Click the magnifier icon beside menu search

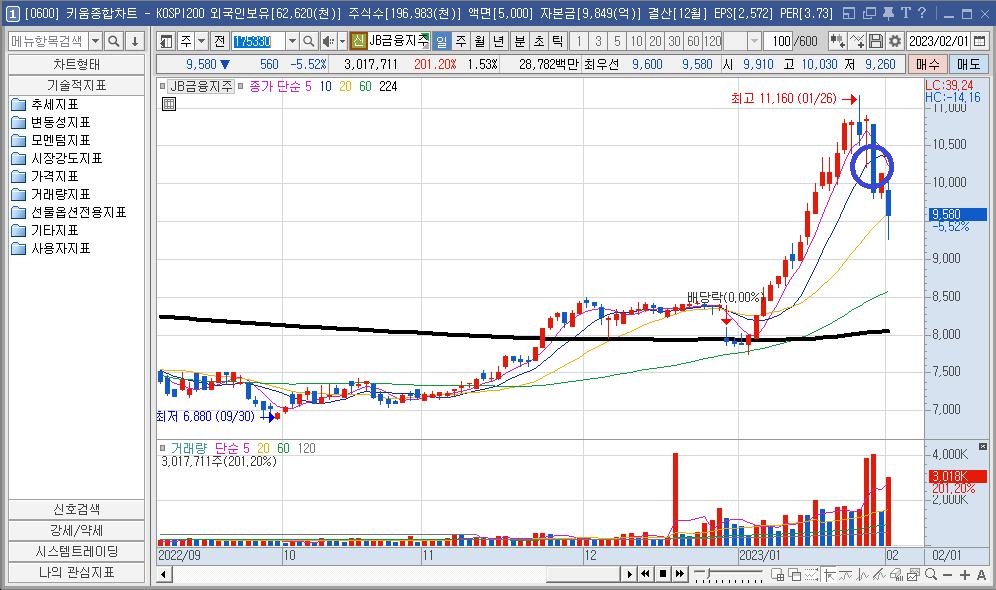pyautogui.click(x=114, y=41)
